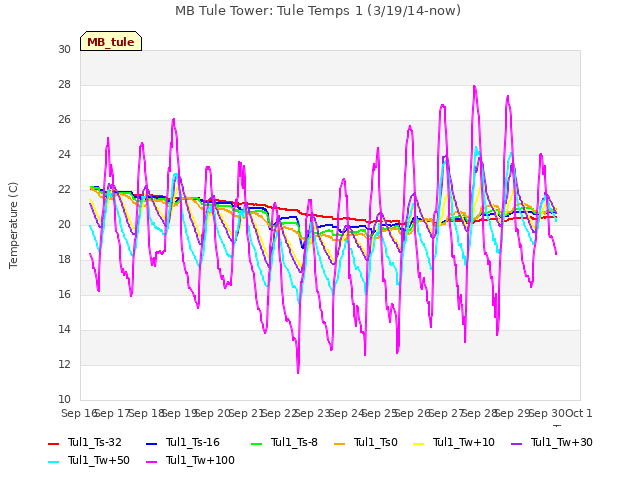
Task: Click the MB_tule badge label
Action: click(x=111, y=42)
